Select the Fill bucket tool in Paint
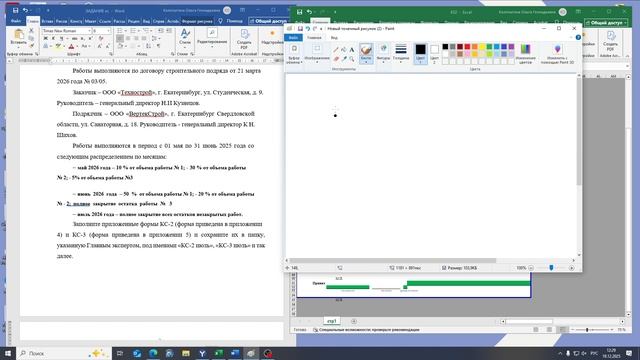This screenshot has height=360, width=640. tap(344, 50)
